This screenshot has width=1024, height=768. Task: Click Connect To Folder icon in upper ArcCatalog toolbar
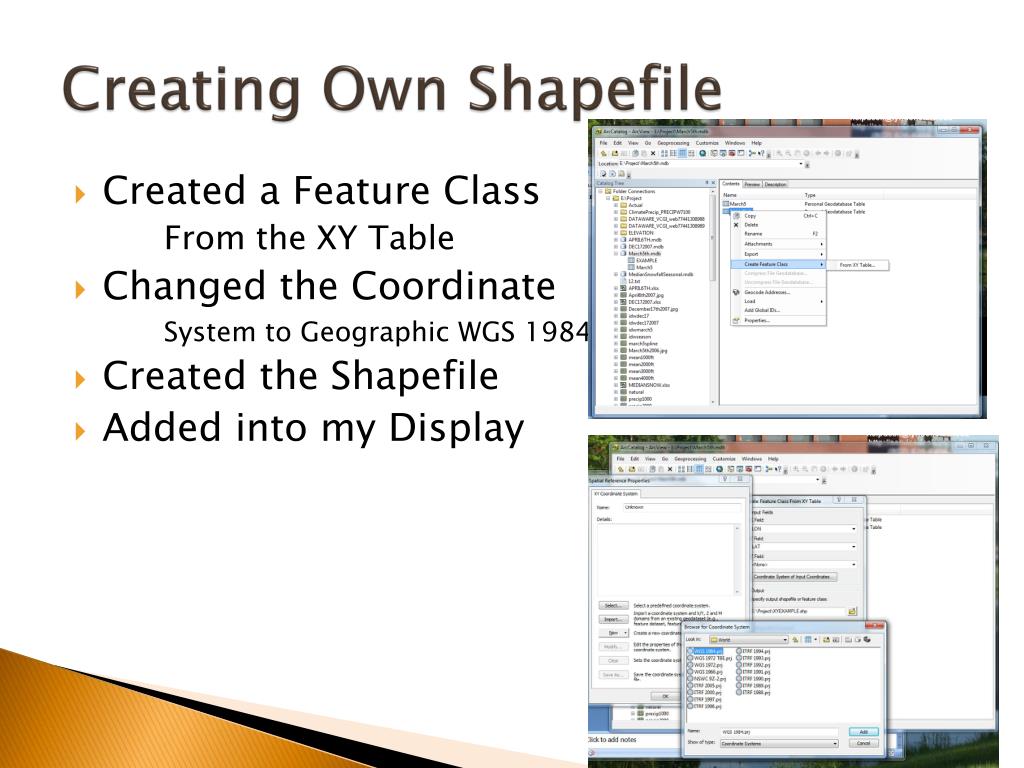615,153
